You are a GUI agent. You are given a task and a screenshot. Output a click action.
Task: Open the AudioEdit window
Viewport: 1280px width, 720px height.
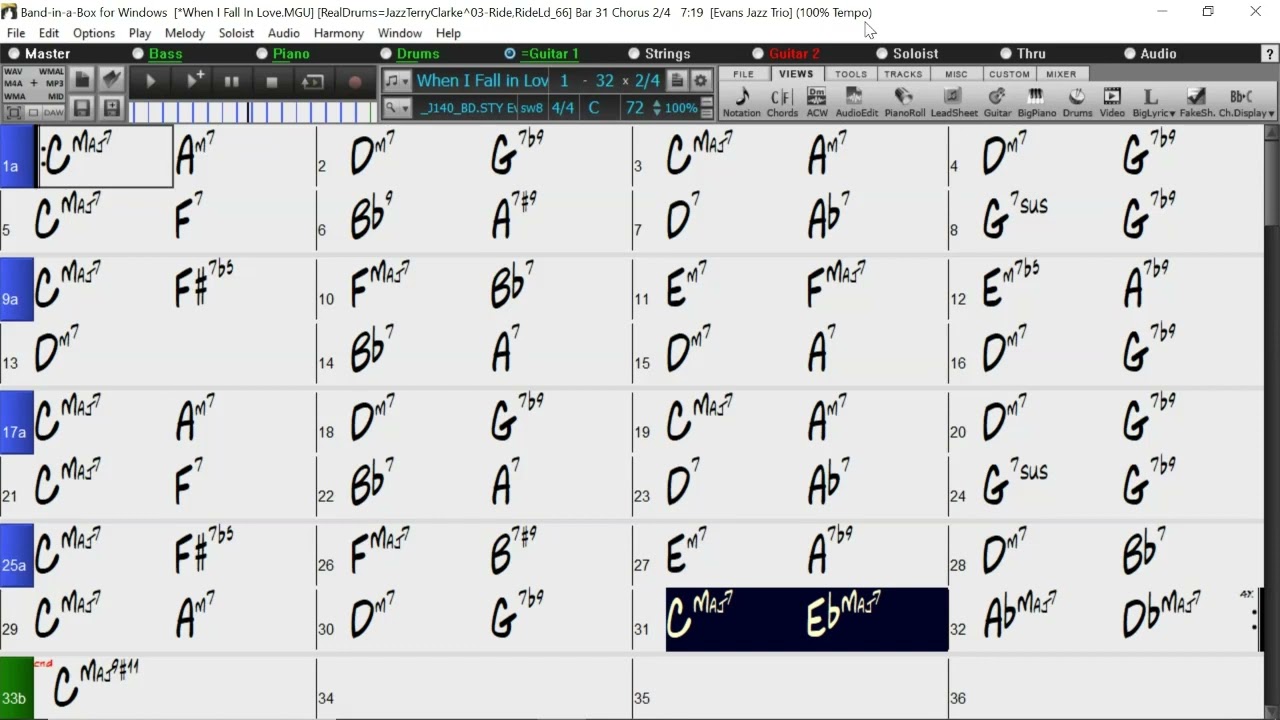tap(856, 103)
